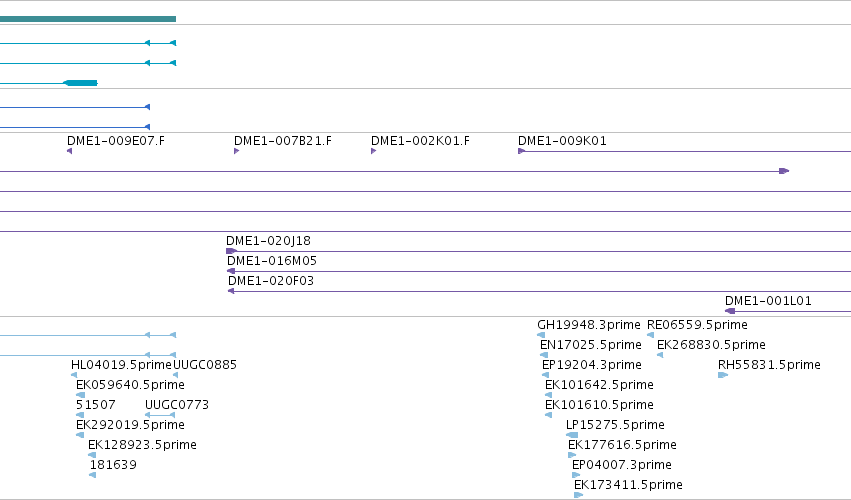Click the LP15275.5prime EST glyph
Image resolution: width=851 pixels, height=500 pixels.
tap(572, 435)
